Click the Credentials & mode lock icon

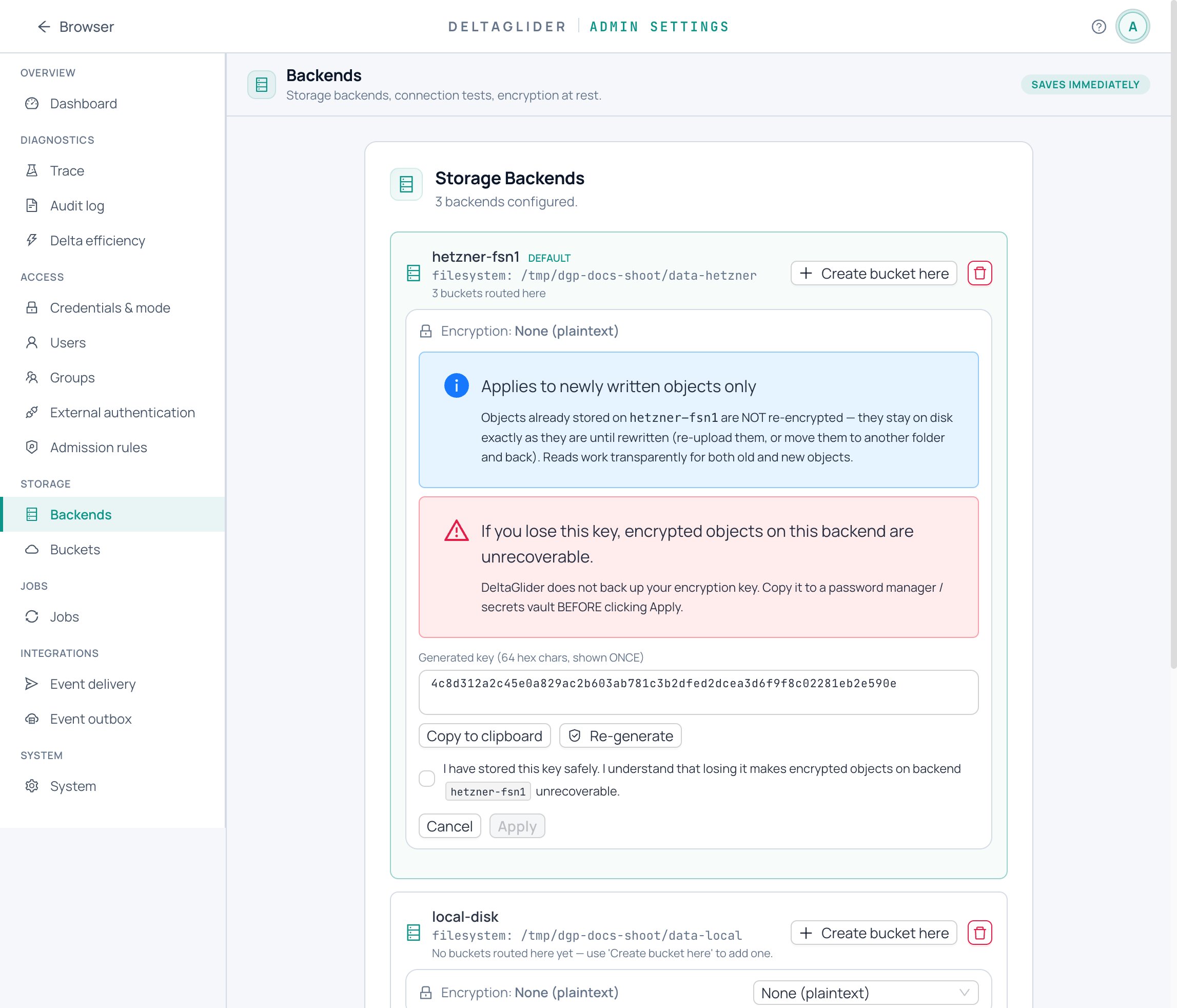[32, 307]
